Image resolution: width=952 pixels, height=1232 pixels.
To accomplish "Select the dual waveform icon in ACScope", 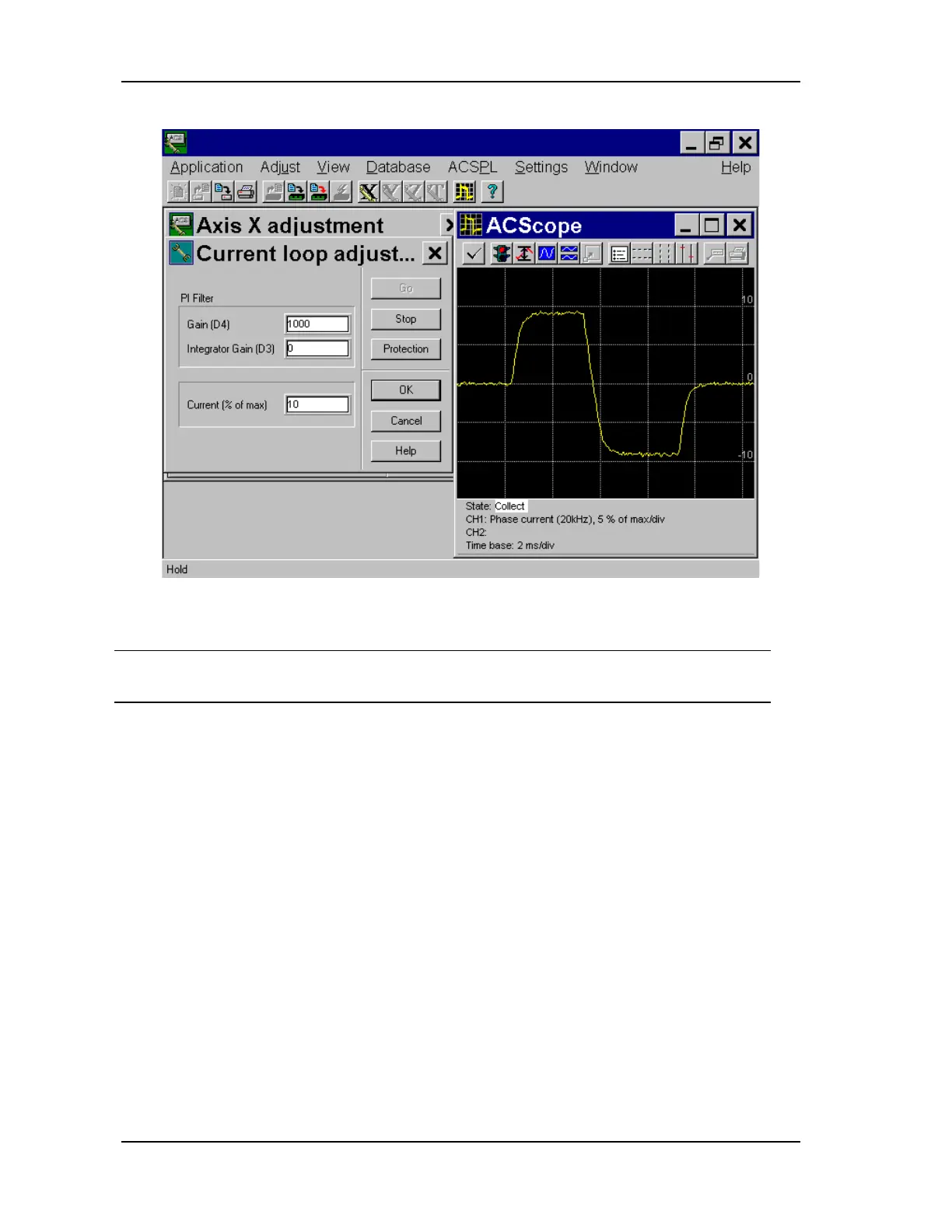I will coord(569,254).
